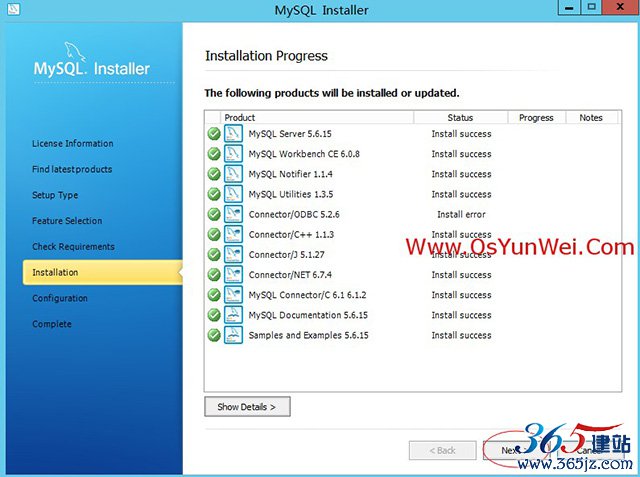Click the green check icon for Connector/NET 6.7.4
The width and height of the screenshot is (640, 477).
[214, 275]
